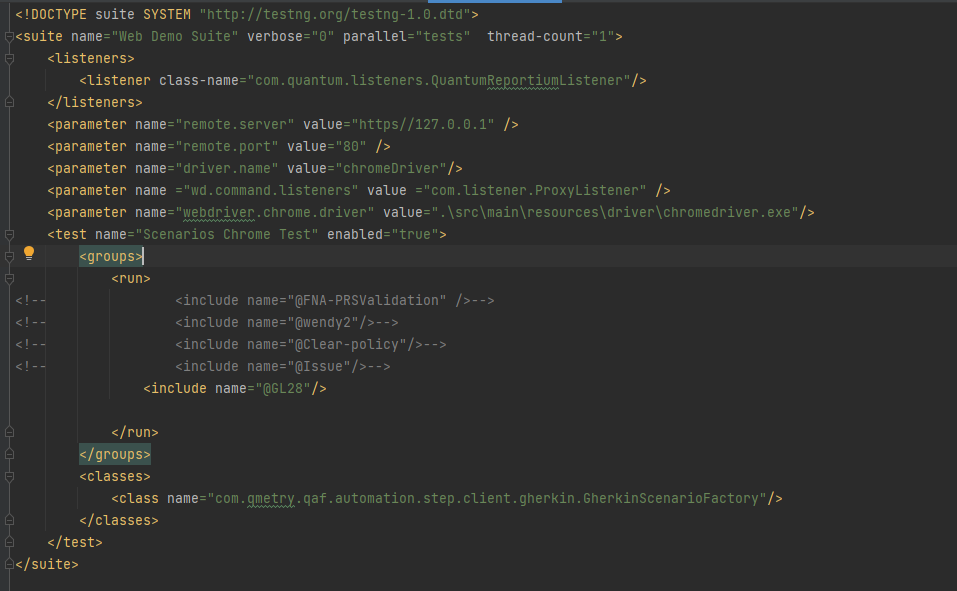Viewport: 957px width, 591px height.
Task: Collapse the opening groups tag fold marker
Action: [9, 256]
